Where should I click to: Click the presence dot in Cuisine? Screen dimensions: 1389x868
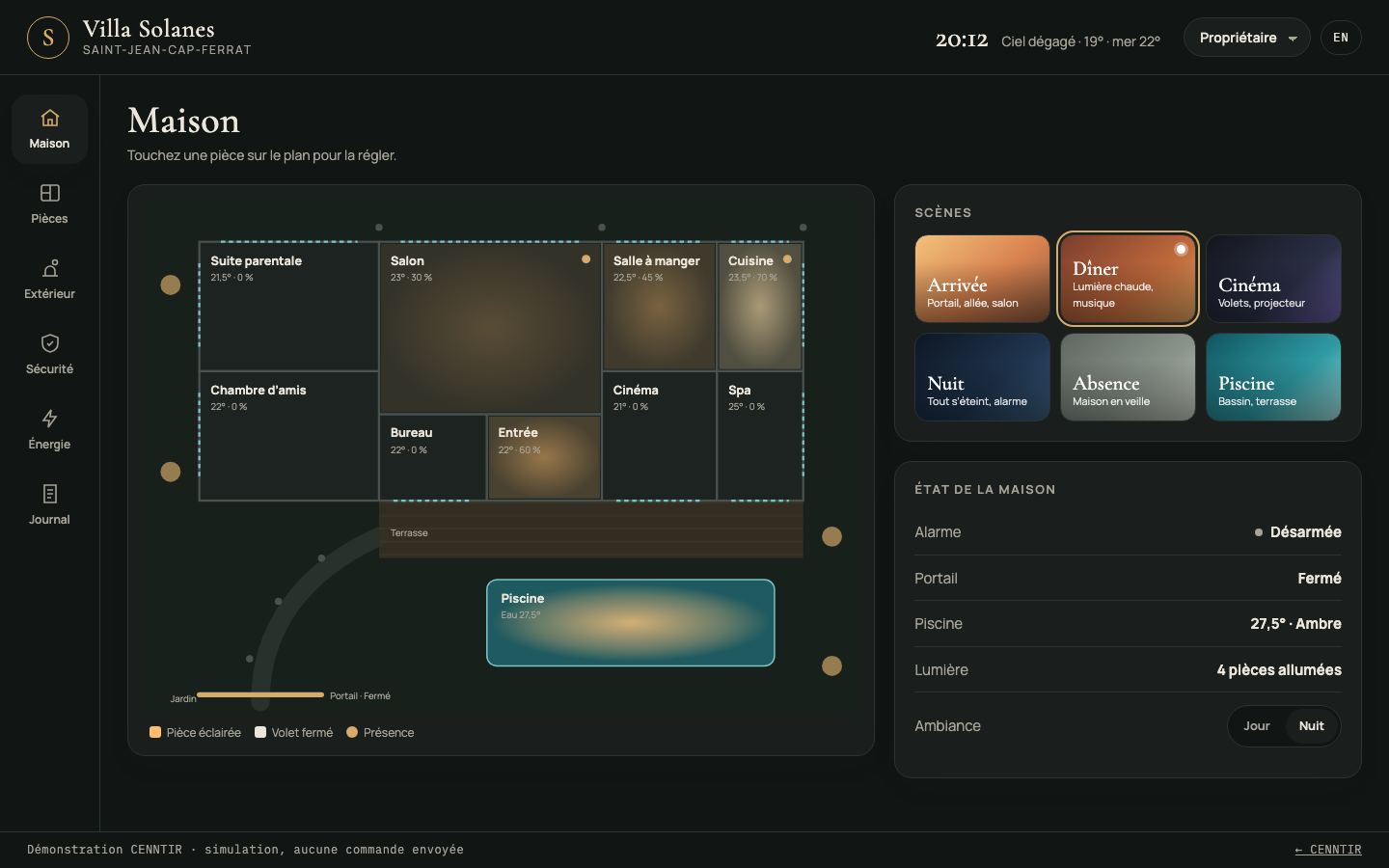[x=787, y=259]
